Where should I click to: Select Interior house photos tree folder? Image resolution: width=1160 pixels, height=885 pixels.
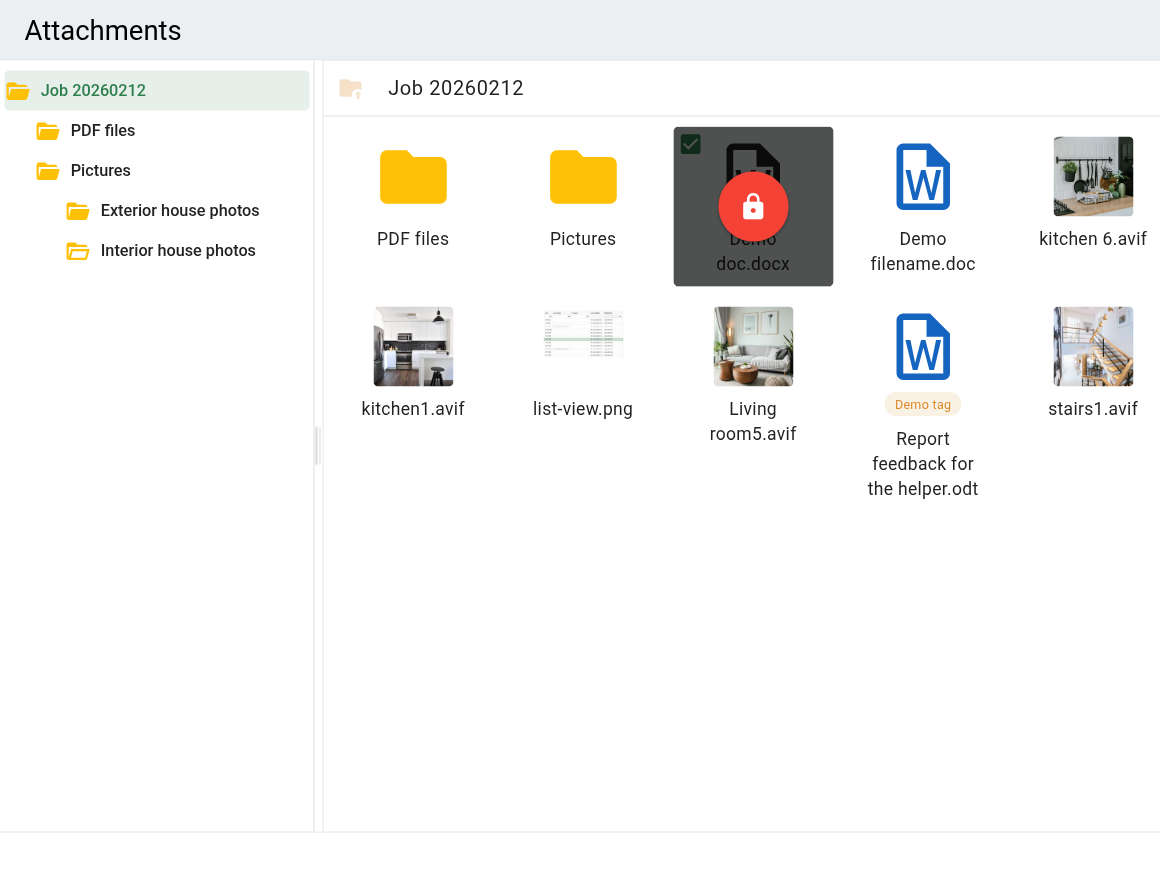tap(178, 250)
